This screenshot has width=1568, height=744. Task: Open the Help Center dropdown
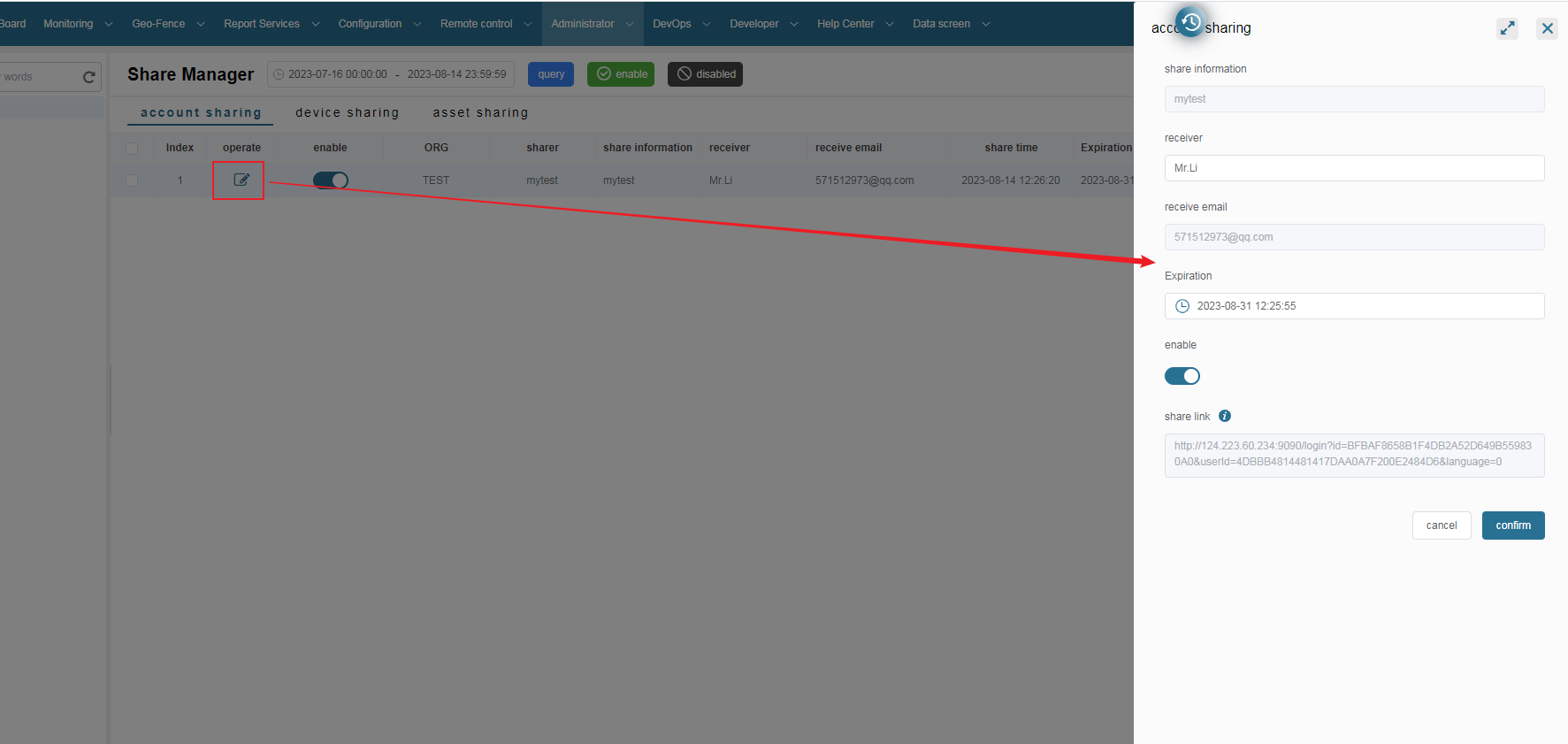[x=854, y=24]
